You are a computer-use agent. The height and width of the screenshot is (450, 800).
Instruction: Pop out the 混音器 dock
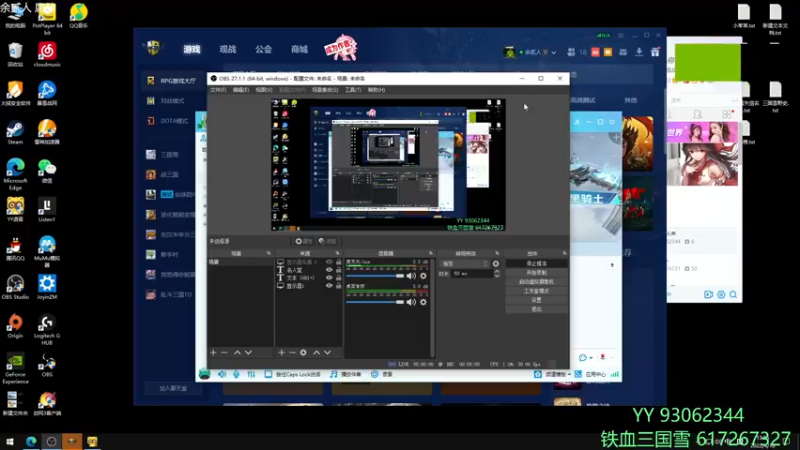pos(431,253)
